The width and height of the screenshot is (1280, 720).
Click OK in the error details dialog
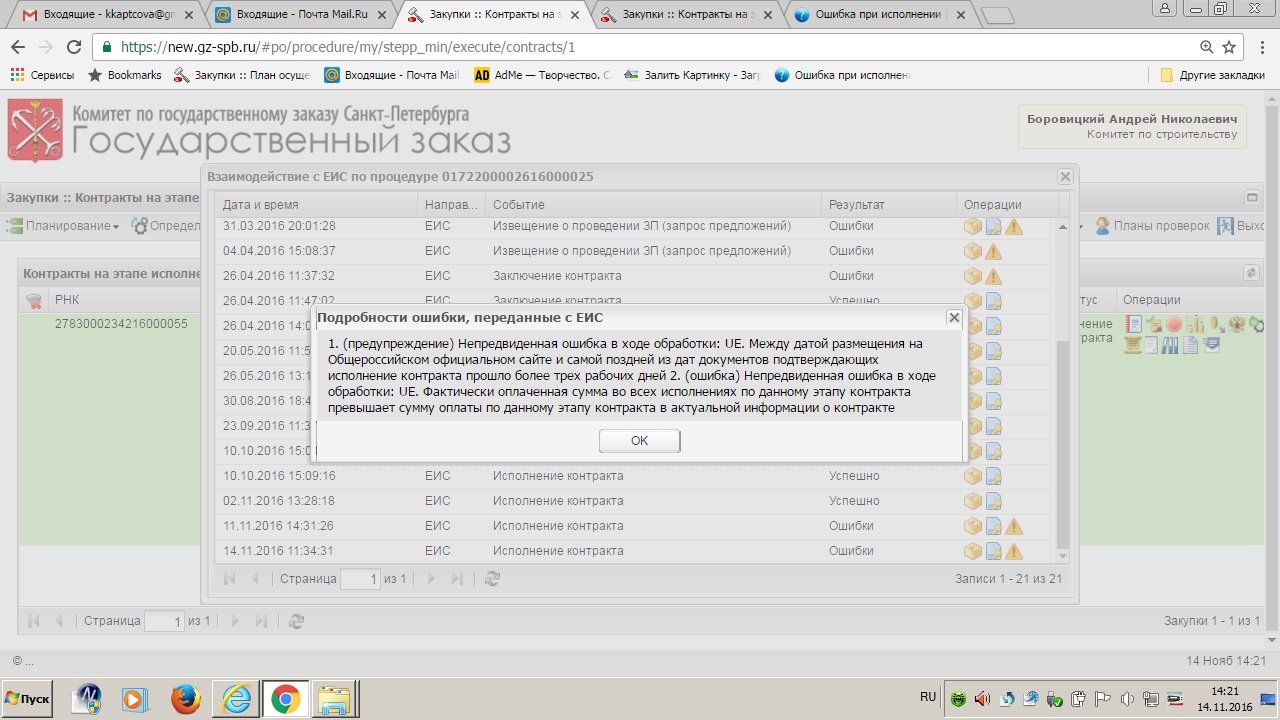click(639, 441)
